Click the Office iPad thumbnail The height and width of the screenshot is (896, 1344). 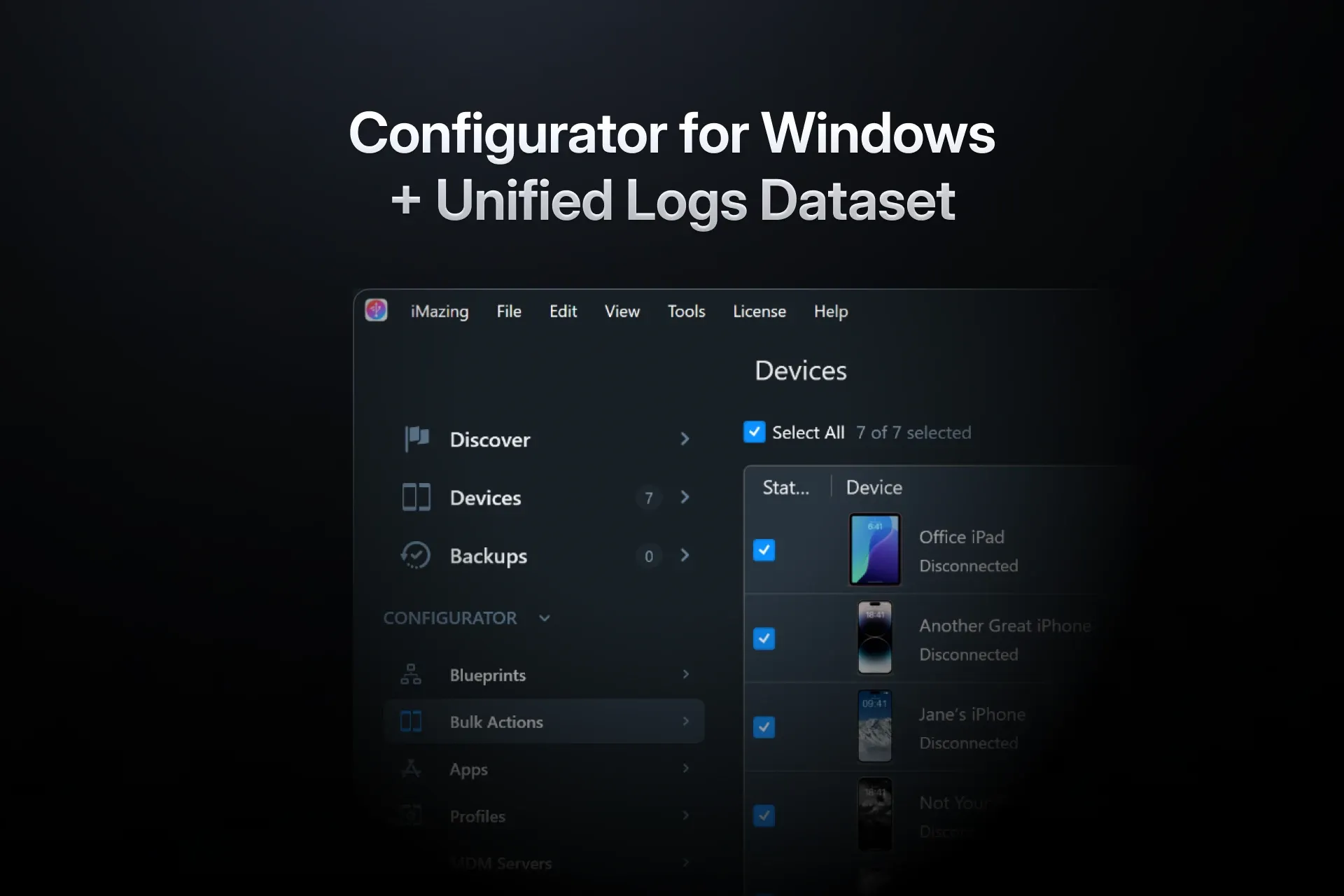[874, 549]
